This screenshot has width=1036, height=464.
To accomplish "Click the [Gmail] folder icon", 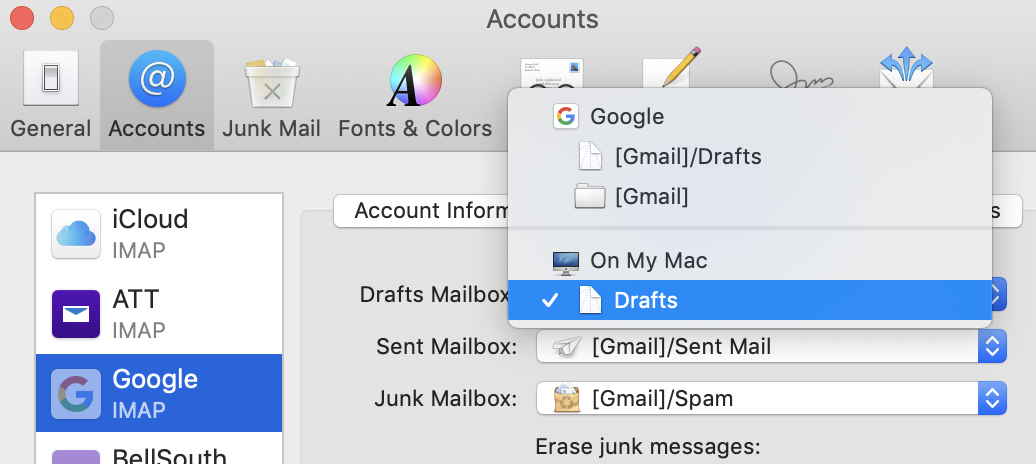I will coord(590,197).
